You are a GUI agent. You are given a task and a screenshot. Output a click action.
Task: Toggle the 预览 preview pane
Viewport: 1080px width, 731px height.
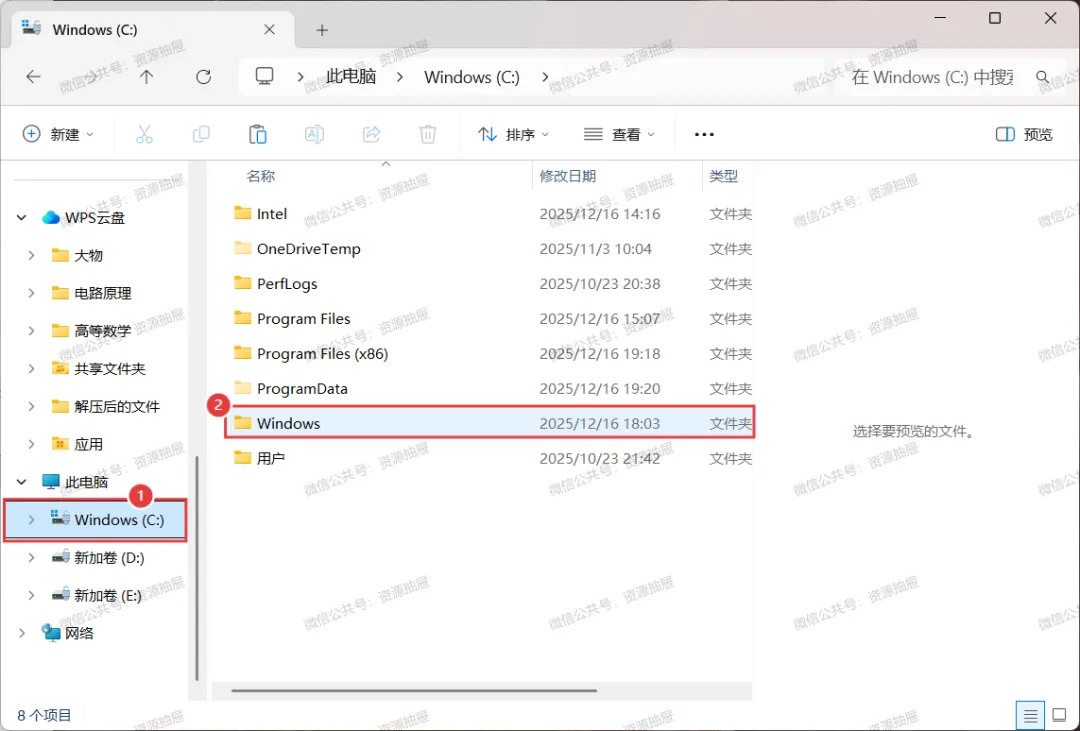pyautogui.click(x=1024, y=134)
